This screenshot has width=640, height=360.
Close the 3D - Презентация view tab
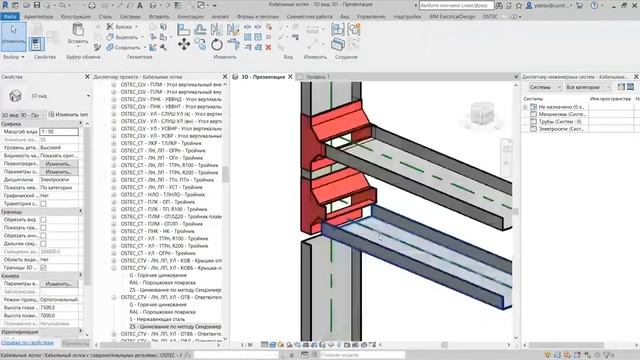coord(291,77)
